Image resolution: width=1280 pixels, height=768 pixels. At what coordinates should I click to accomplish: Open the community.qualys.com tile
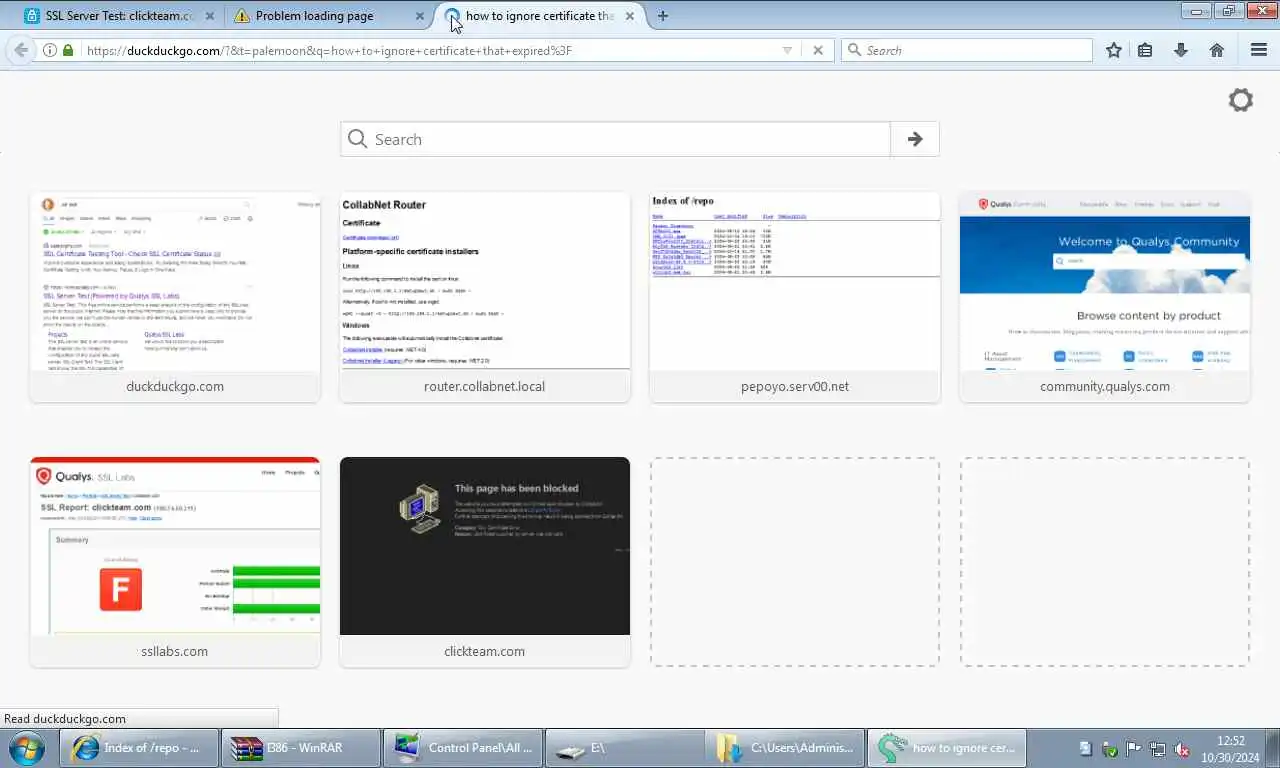[x=1105, y=297]
